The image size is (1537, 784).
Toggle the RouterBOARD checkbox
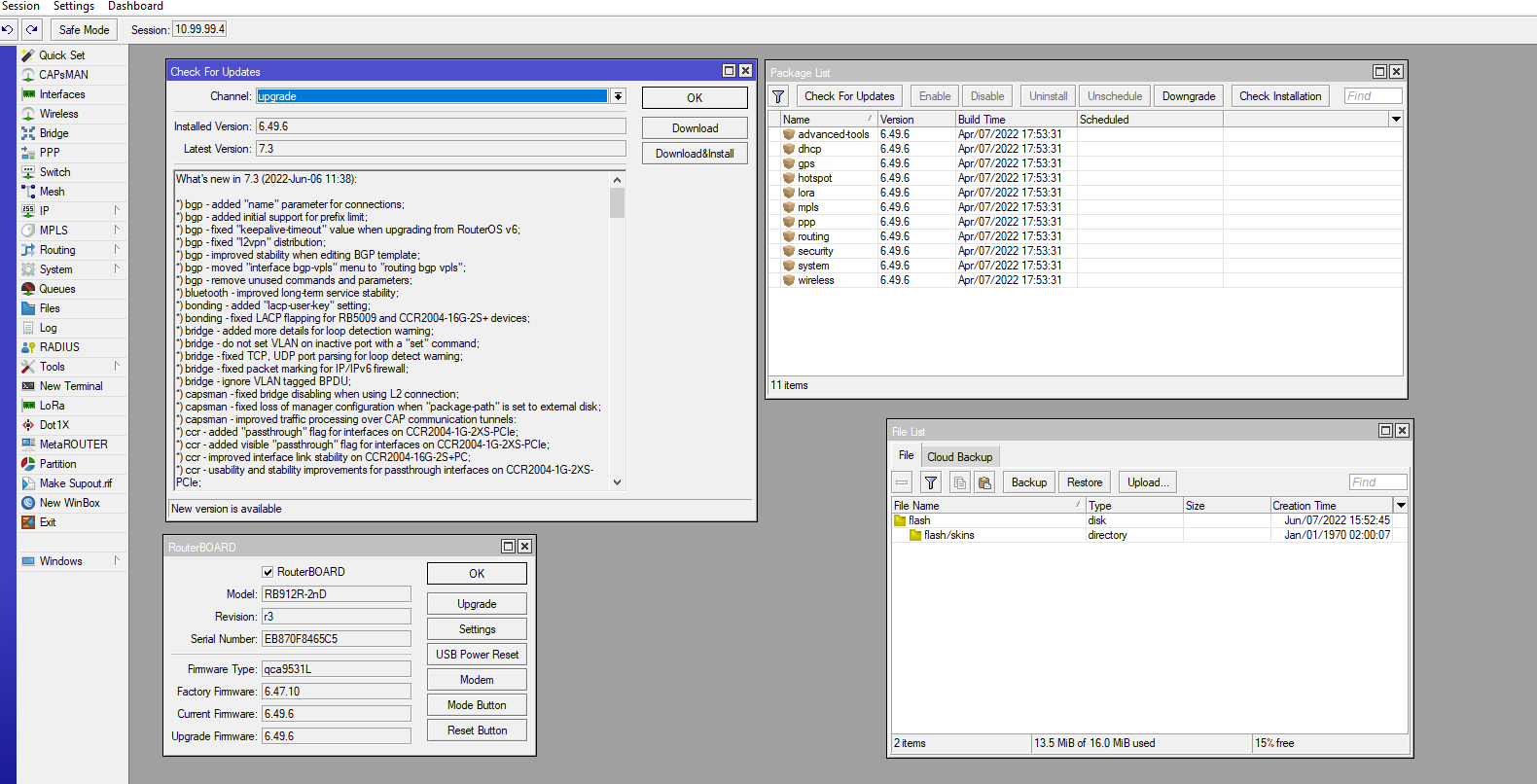point(268,572)
